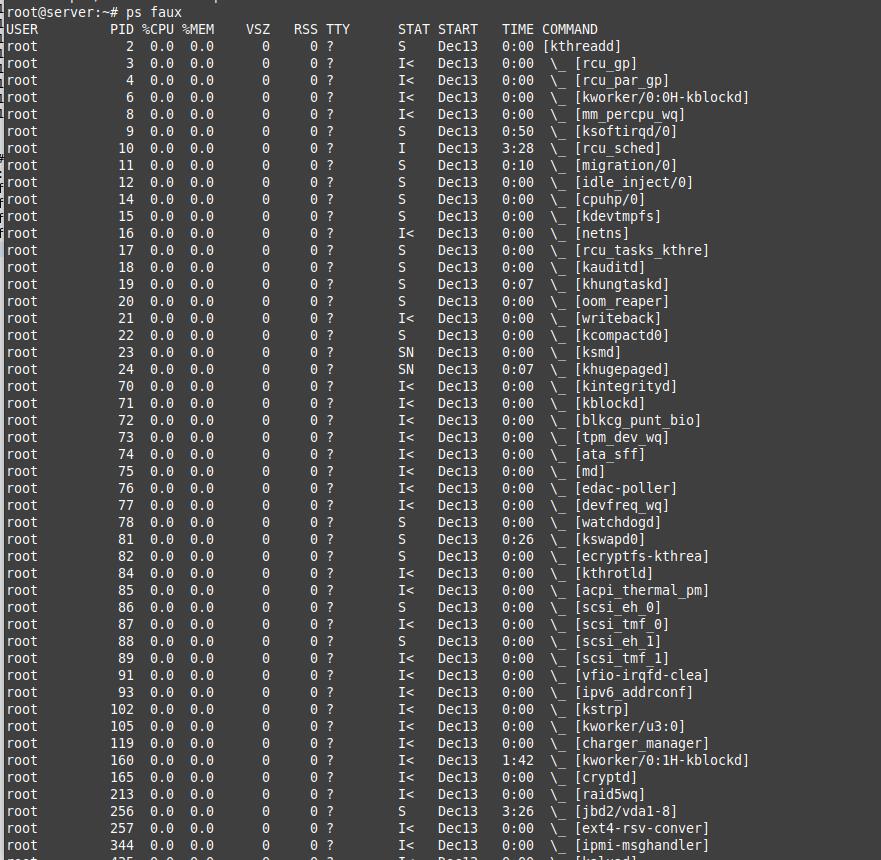The image size is (881, 860).
Task: Click the [watchdogd] process name
Action: coord(617,522)
